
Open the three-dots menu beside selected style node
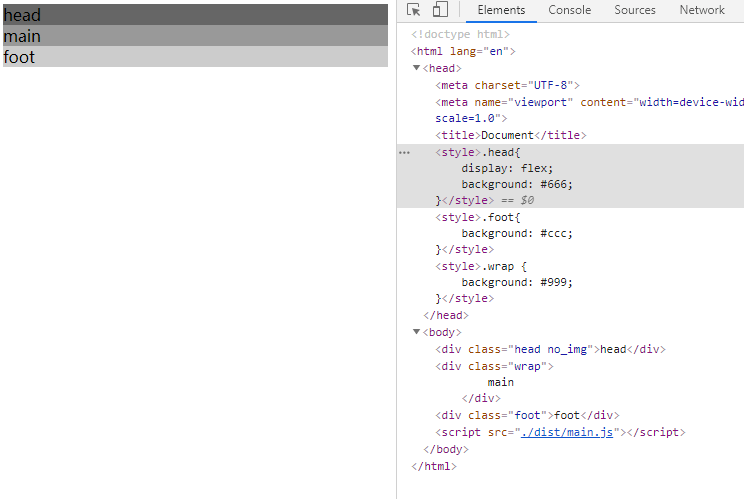point(404,153)
